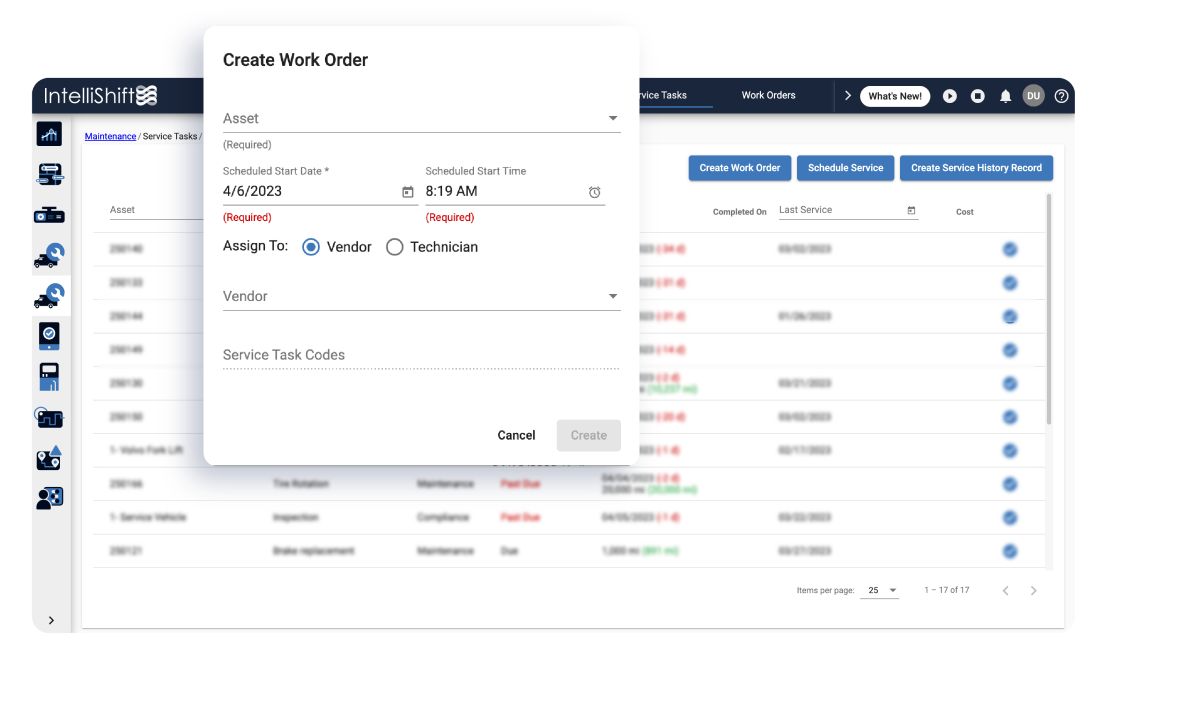Open the Help question mark icon
Image resolution: width=1204 pixels, height=706 pixels.
[x=1061, y=95]
